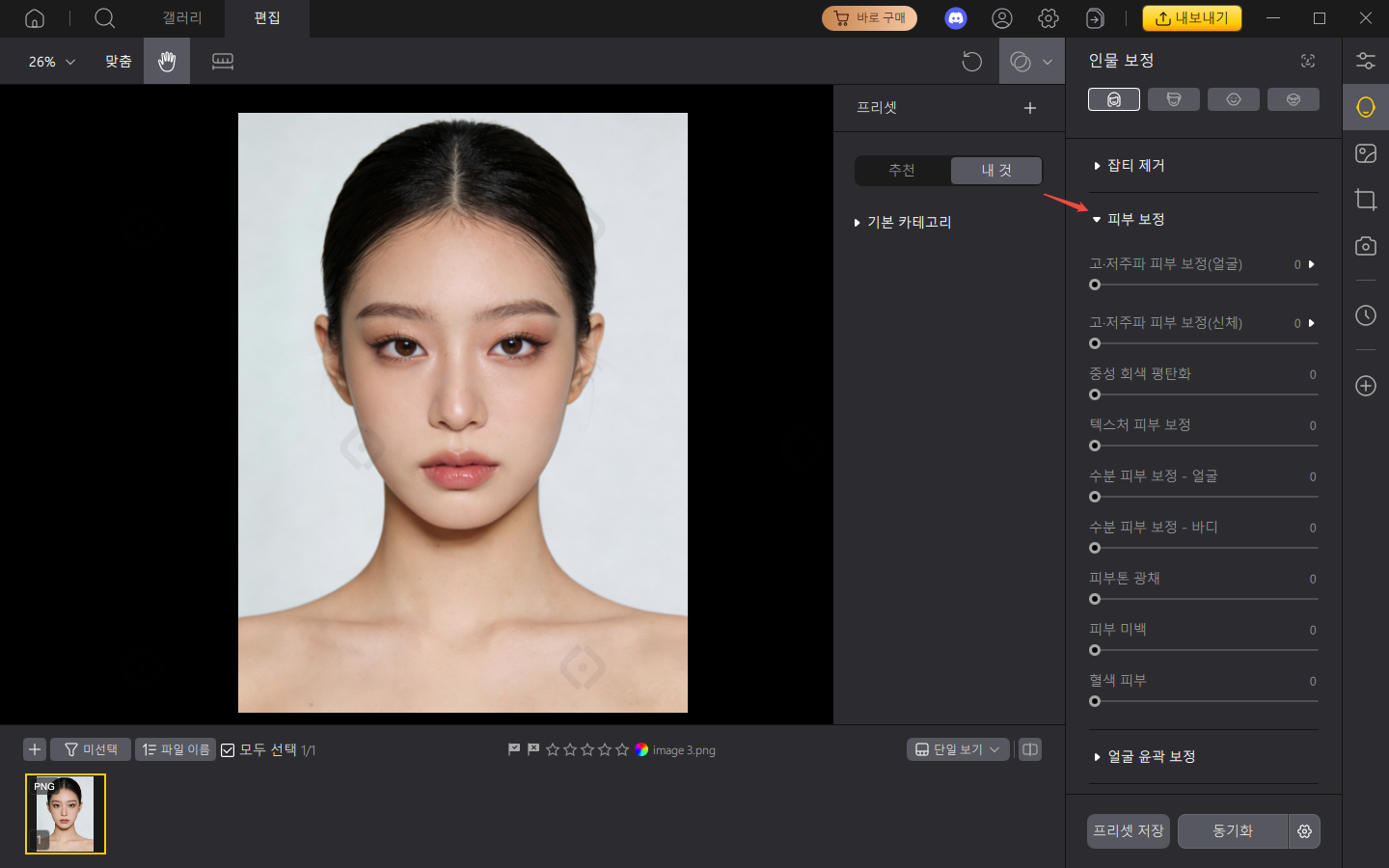Click the 프리셋 저장 button
The image size is (1389, 868).
coord(1127,831)
